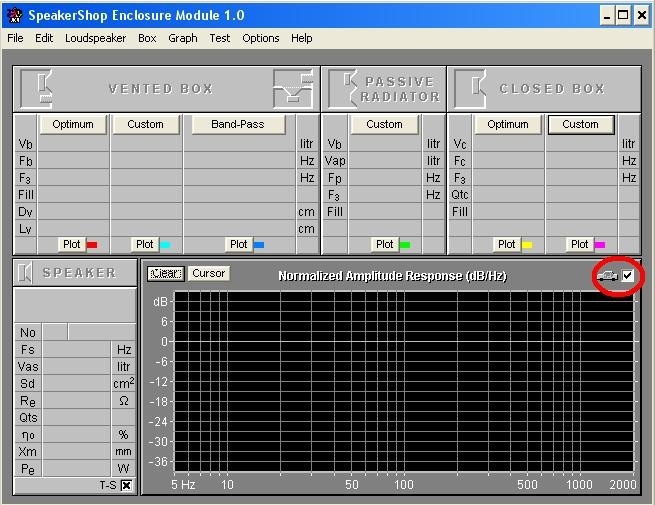Click the vented box speaker icon
The width and height of the screenshot is (655, 505).
(x=38, y=88)
